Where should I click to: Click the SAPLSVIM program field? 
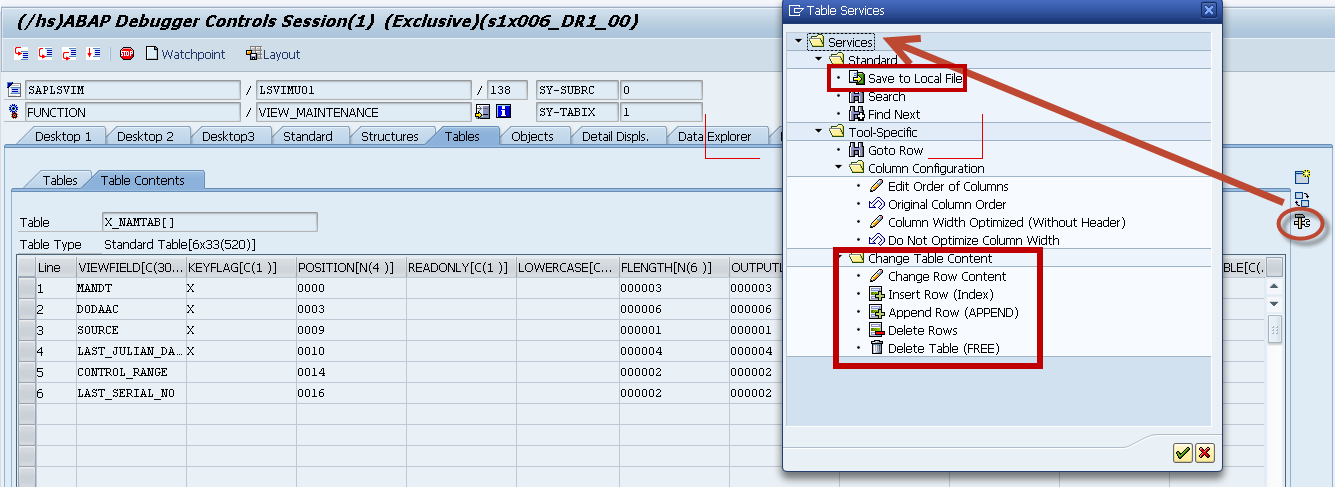pyautogui.click(x=132, y=90)
